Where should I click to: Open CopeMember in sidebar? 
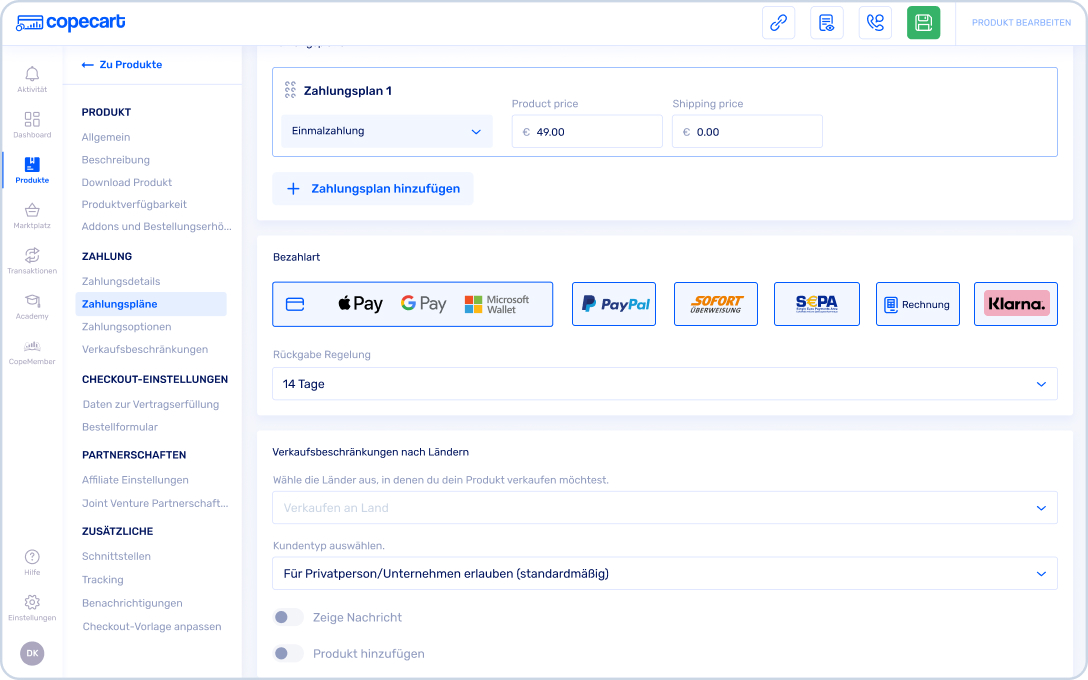click(x=32, y=352)
